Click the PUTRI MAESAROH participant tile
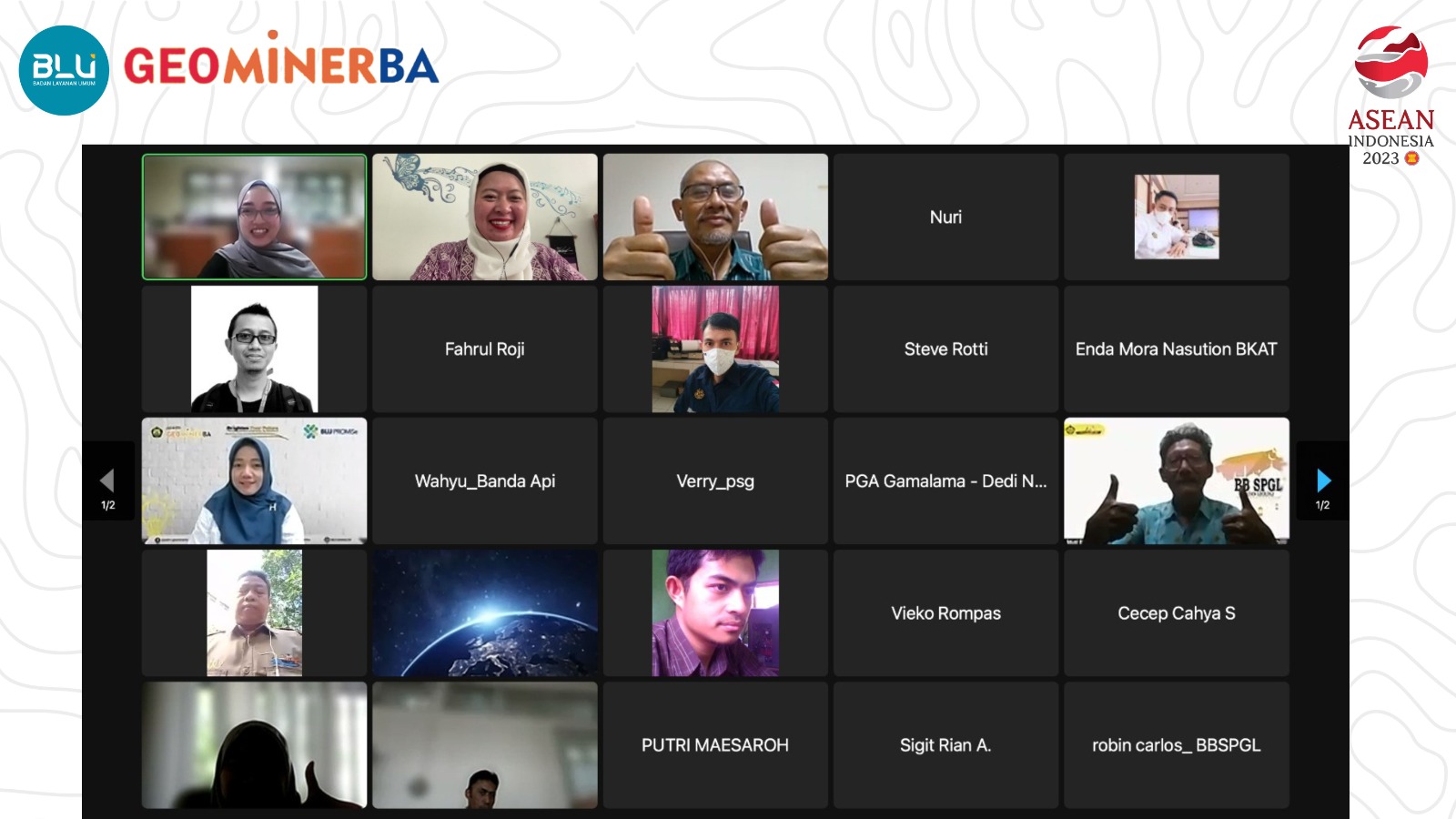The image size is (1456, 819). [715, 744]
